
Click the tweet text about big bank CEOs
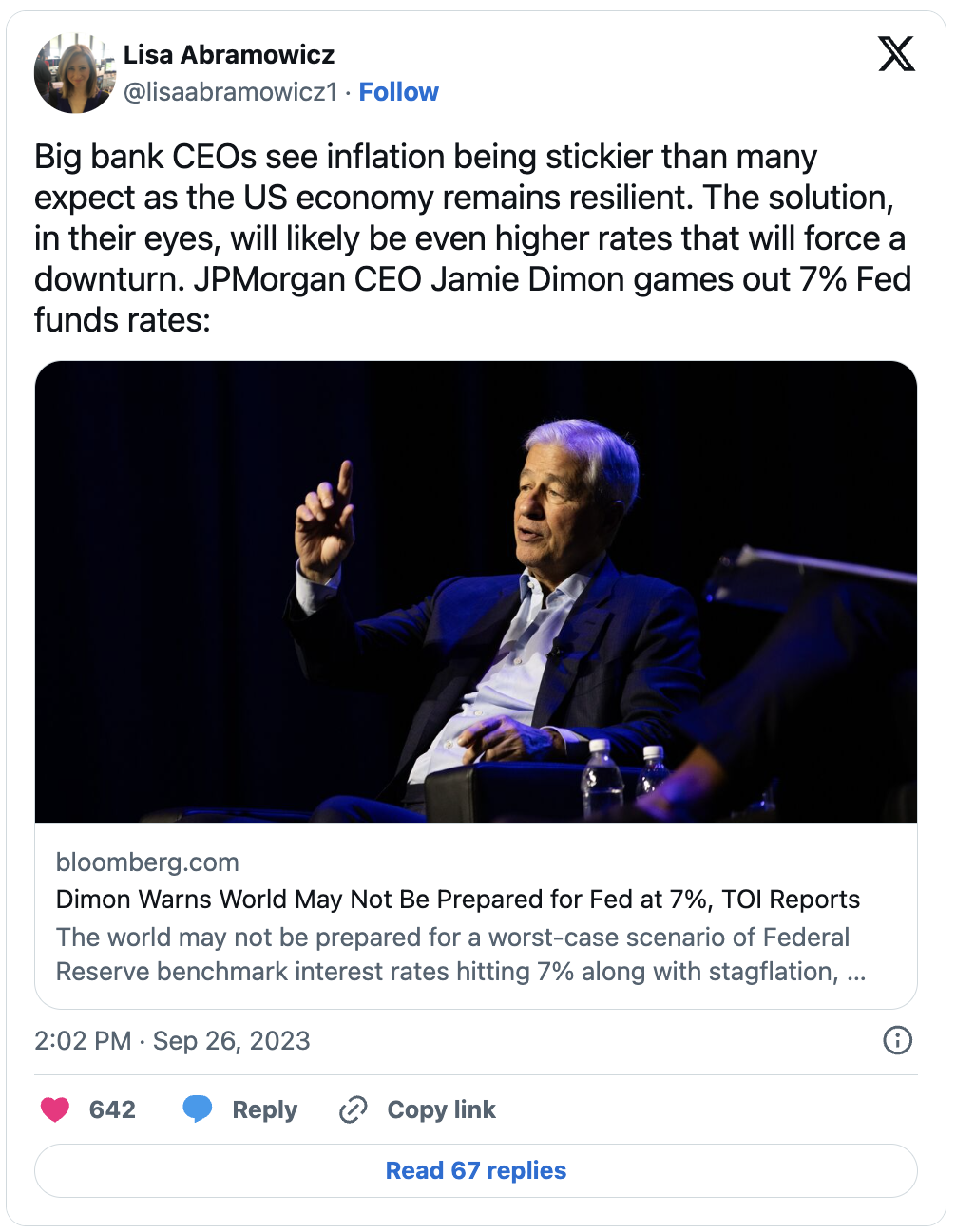(472, 237)
